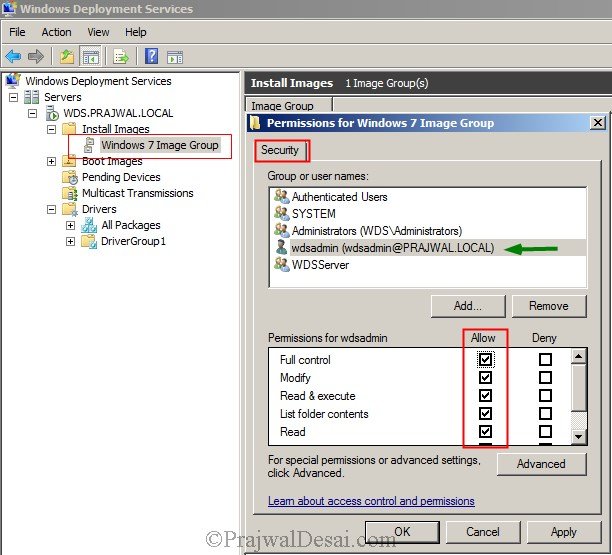Click the Back arrow toolbar icon
The height and width of the screenshot is (555, 612).
coord(15,56)
